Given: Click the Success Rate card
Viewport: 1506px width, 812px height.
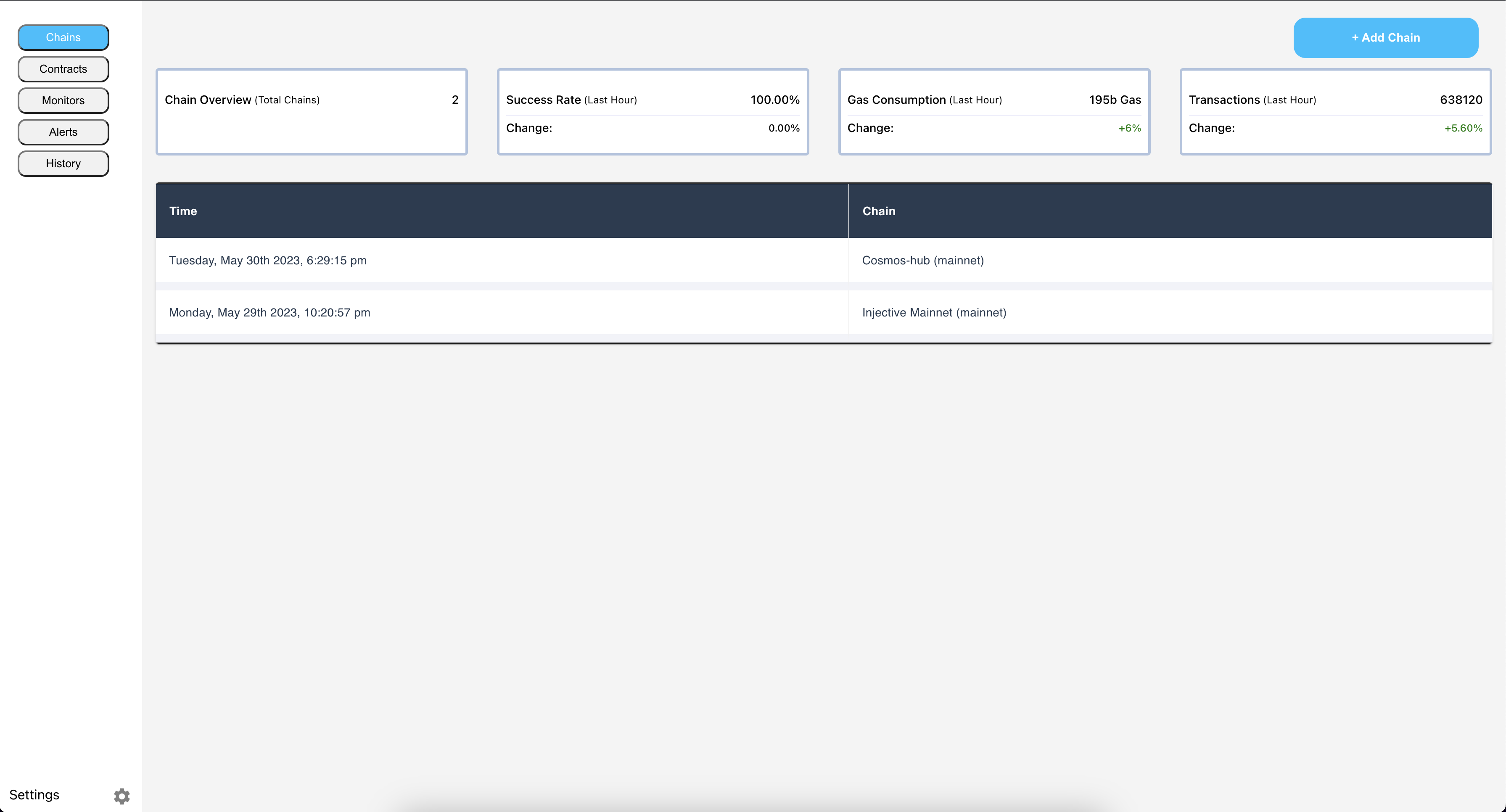Looking at the screenshot, I should click(x=653, y=112).
